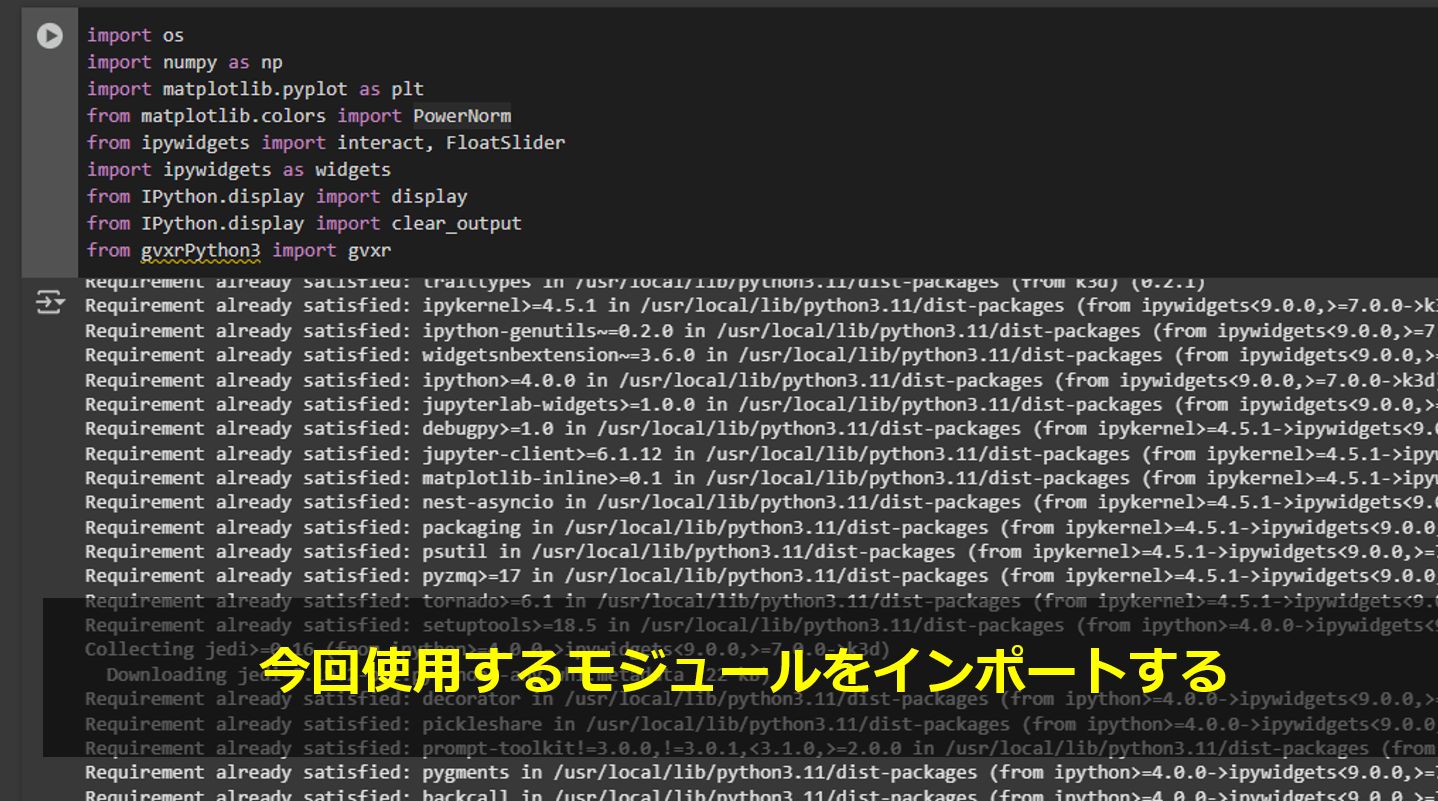Click output line mentioning packaging
The image size is (1438, 801).
[x=761, y=528]
